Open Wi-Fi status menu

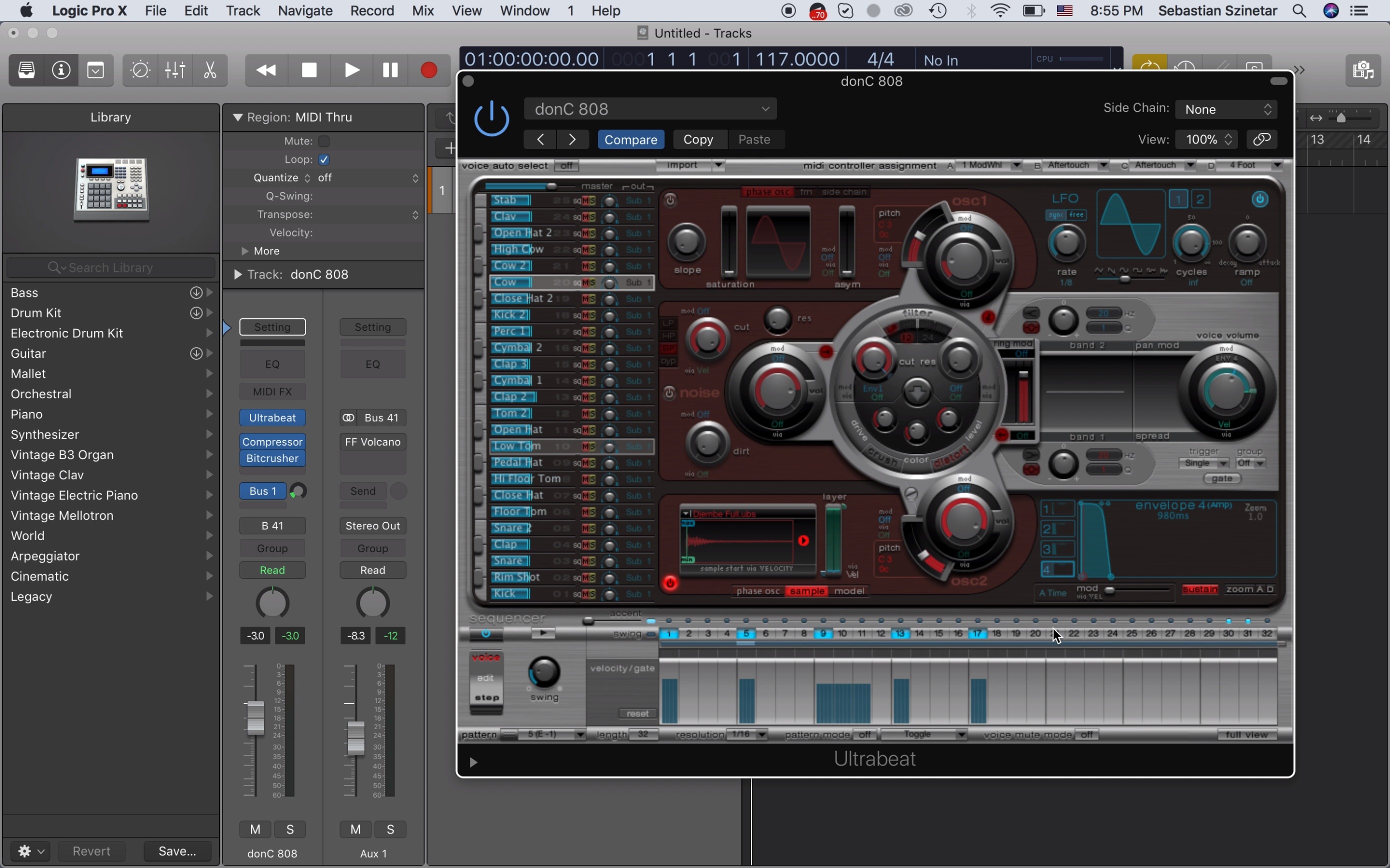(1001, 11)
